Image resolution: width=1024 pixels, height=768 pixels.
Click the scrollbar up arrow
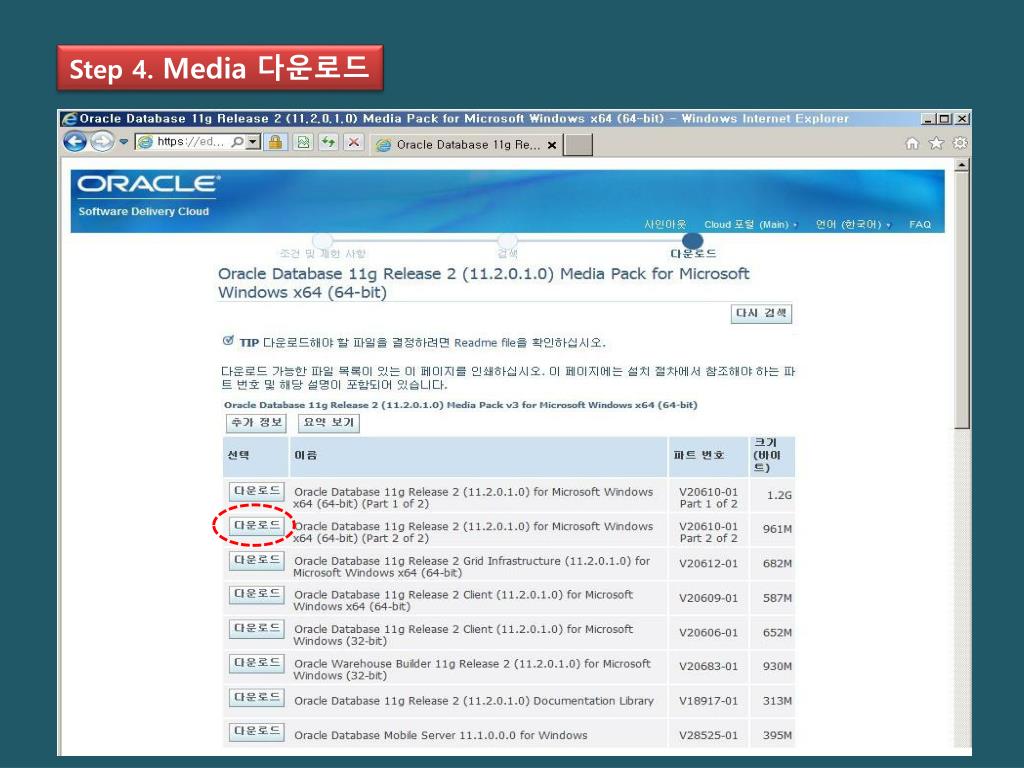pos(961,165)
